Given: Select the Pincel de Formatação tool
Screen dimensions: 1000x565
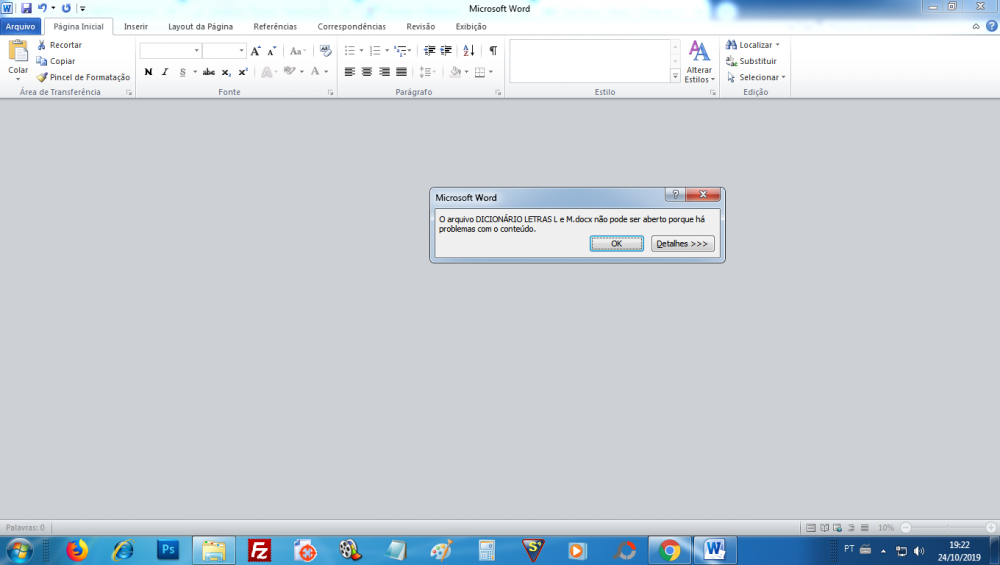Looking at the screenshot, I should pos(83,77).
